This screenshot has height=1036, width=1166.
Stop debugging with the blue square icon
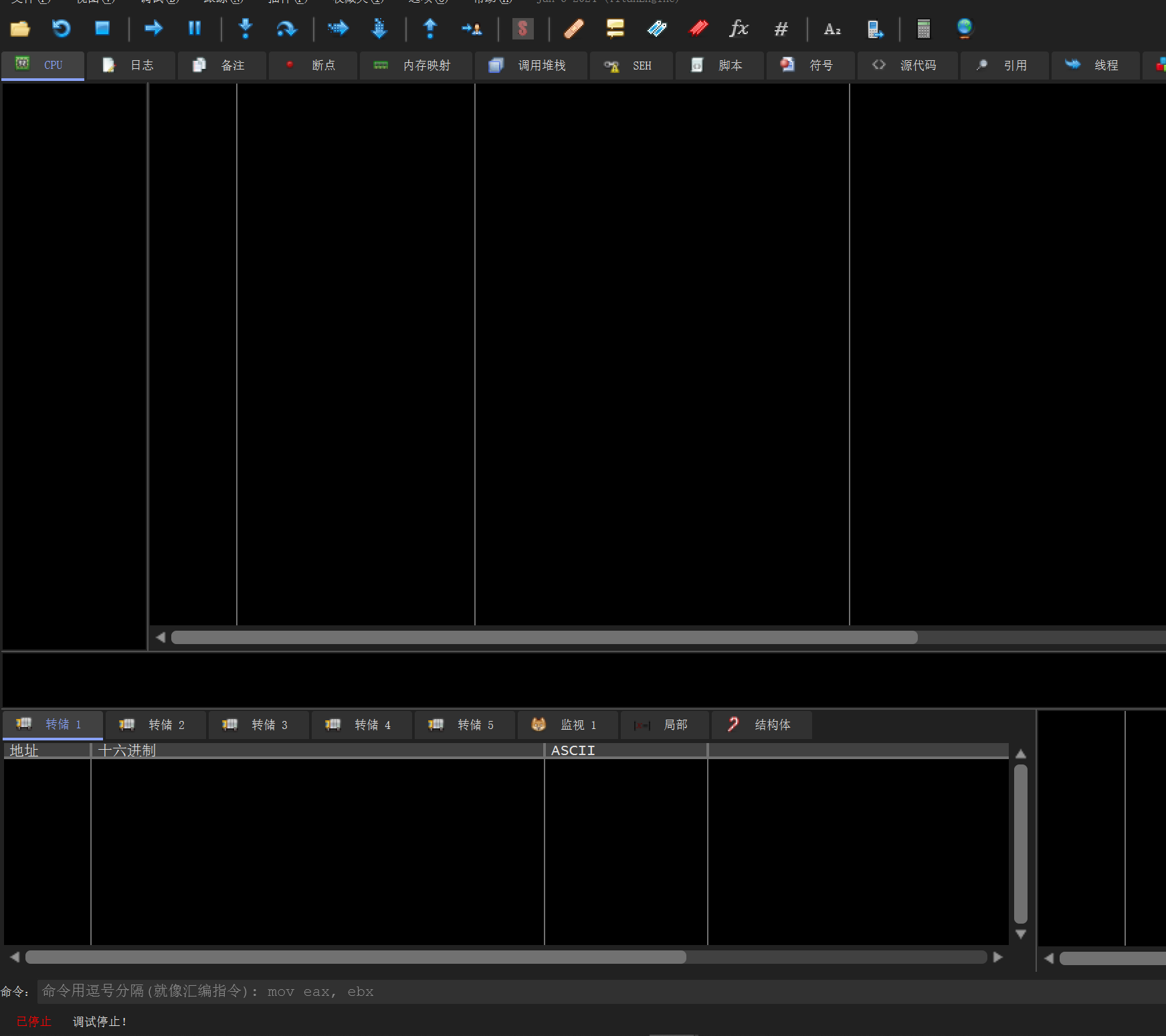click(102, 28)
